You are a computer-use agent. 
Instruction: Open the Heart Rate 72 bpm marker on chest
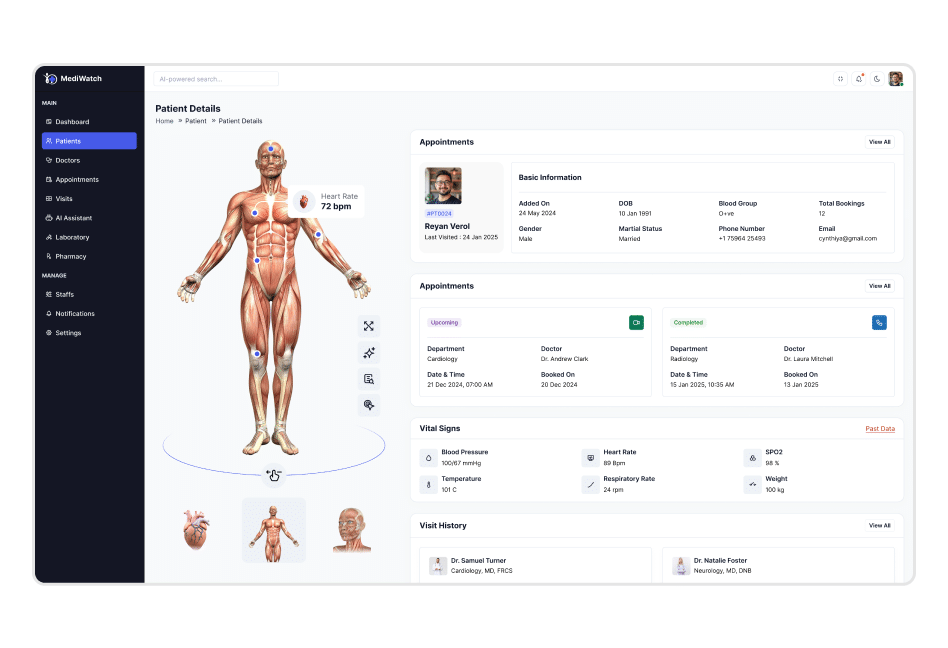(330, 201)
